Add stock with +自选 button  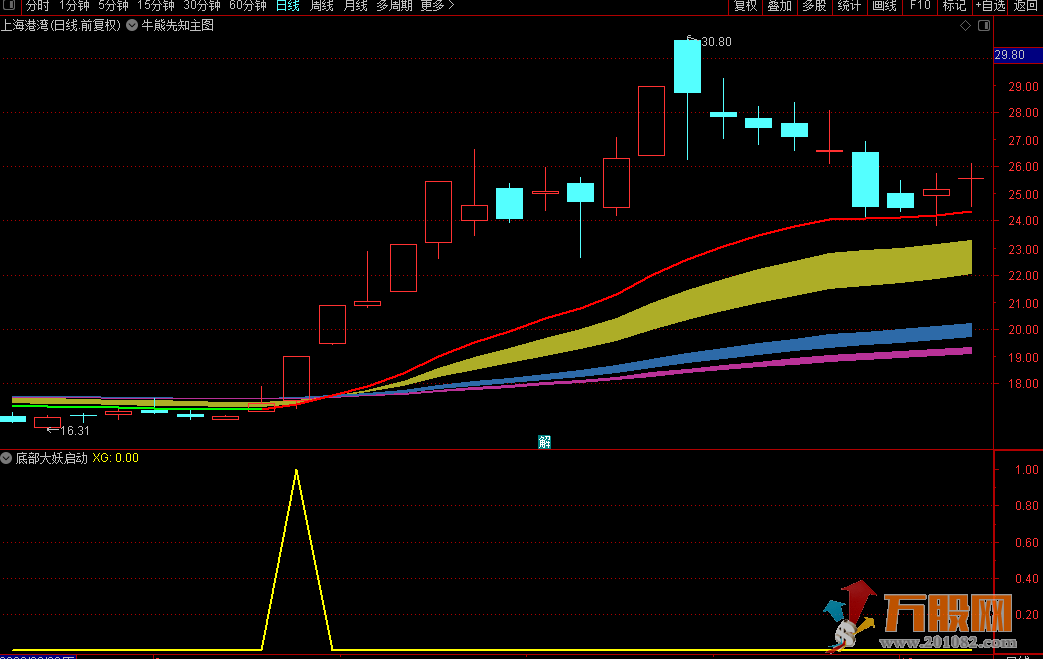click(989, 6)
